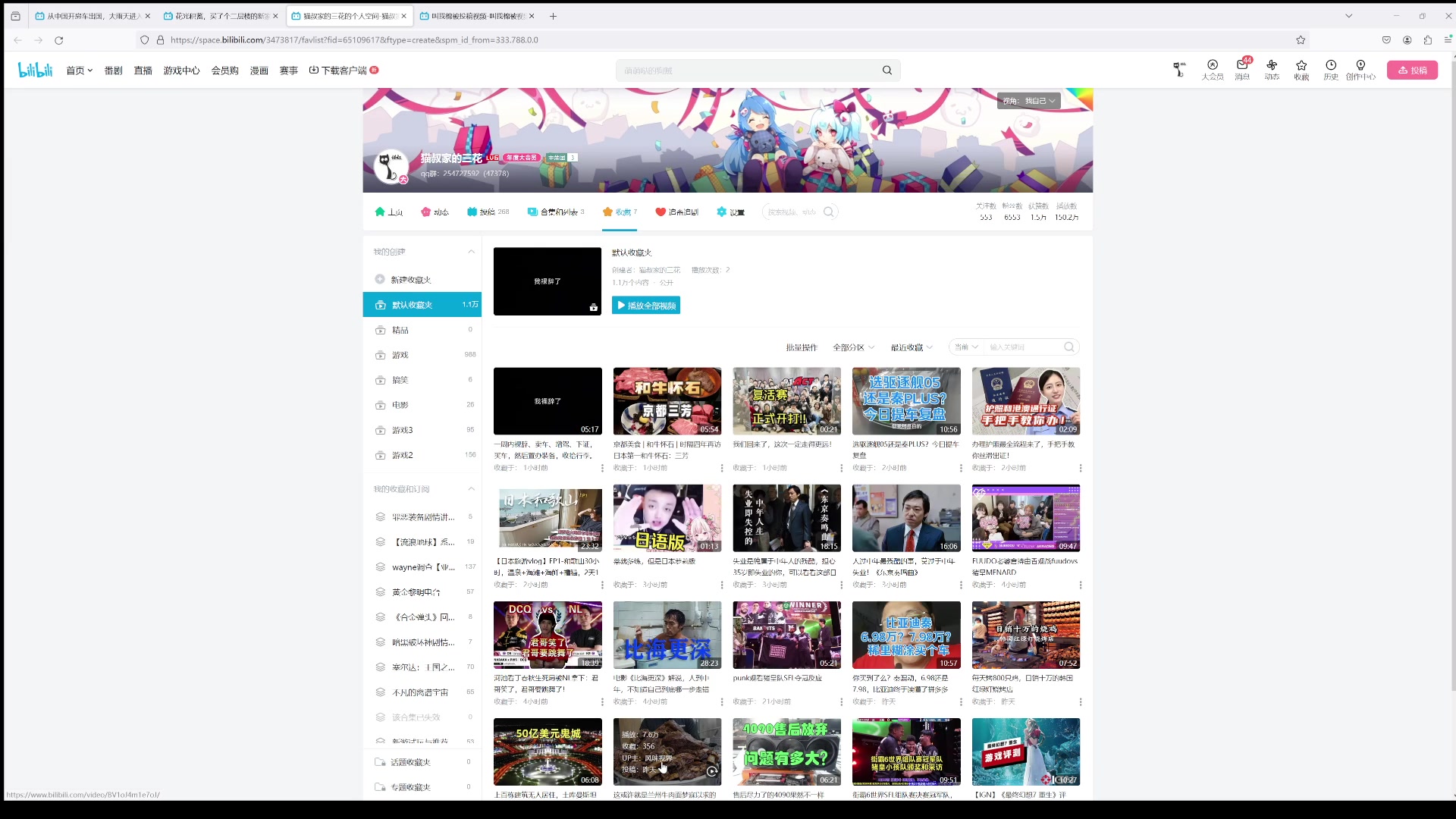Screen dimensions: 1456x819
Task: Click the bilibili logo
Action: pos(36,70)
